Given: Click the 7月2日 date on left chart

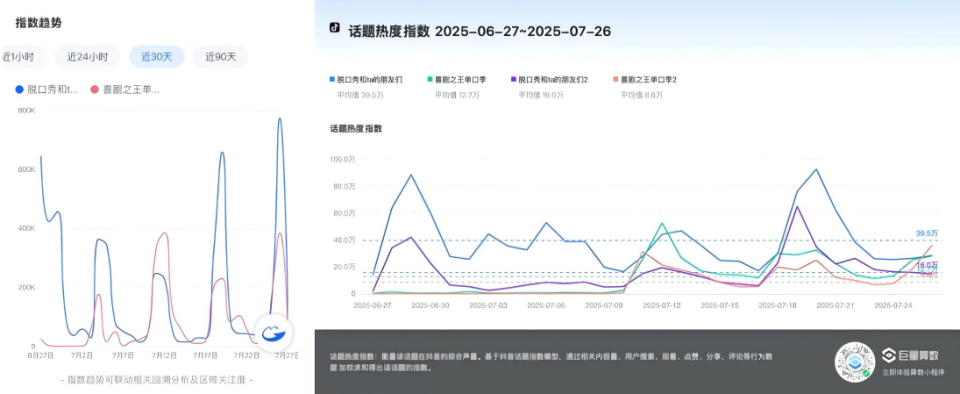Looking at the screenshot, I should coord(81,354).
